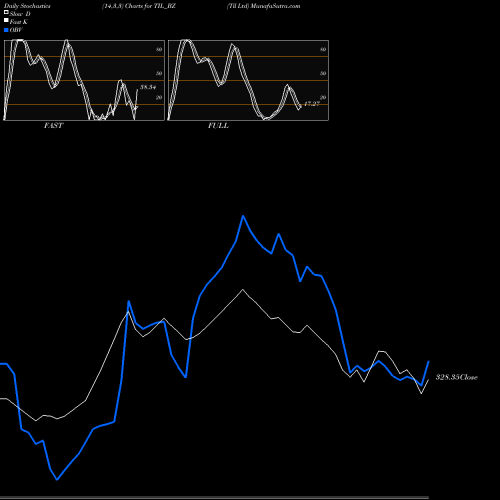
Task: Click the Slow D legend swatch
Action: point(6,13)
